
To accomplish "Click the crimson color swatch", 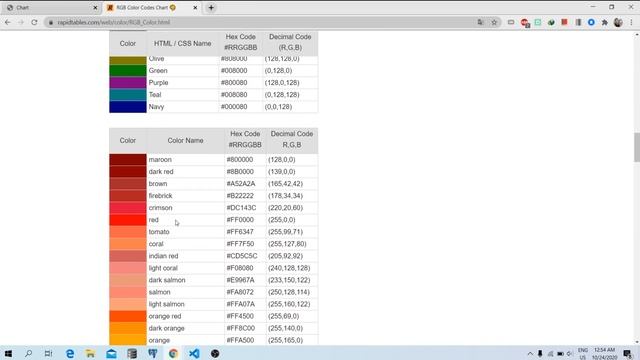I will 128,208.
